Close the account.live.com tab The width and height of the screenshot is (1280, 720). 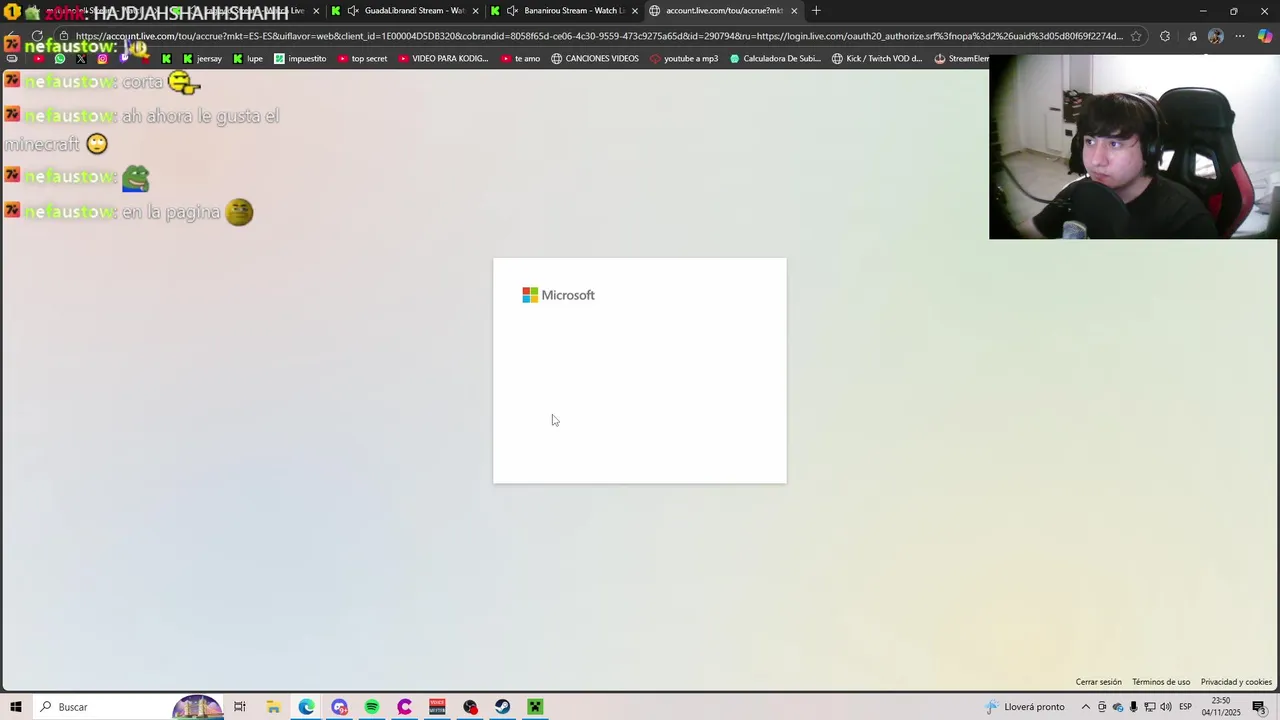pos(794,11)
